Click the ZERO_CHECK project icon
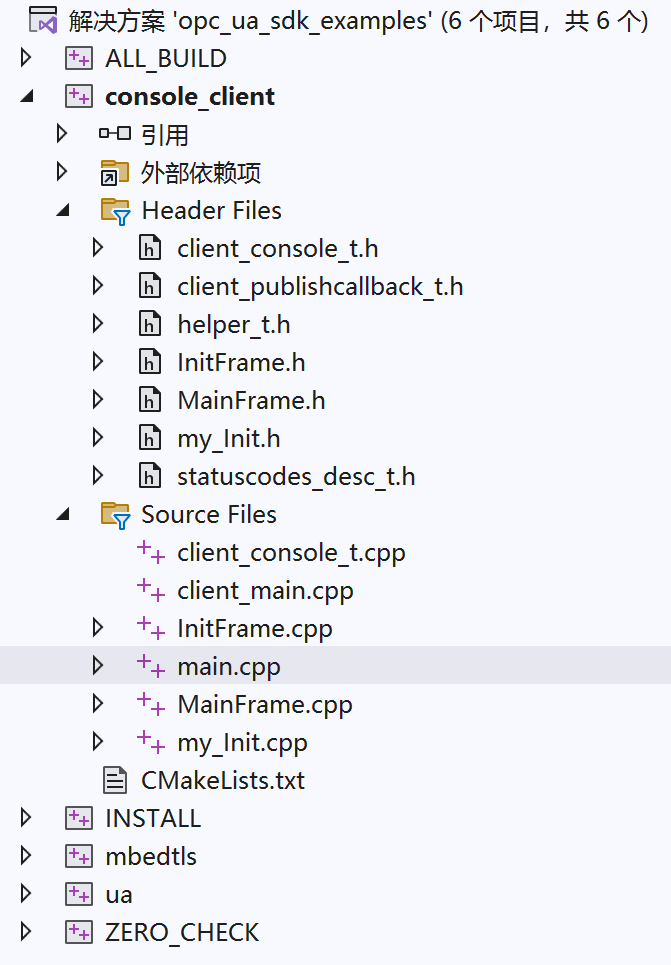 79,932
